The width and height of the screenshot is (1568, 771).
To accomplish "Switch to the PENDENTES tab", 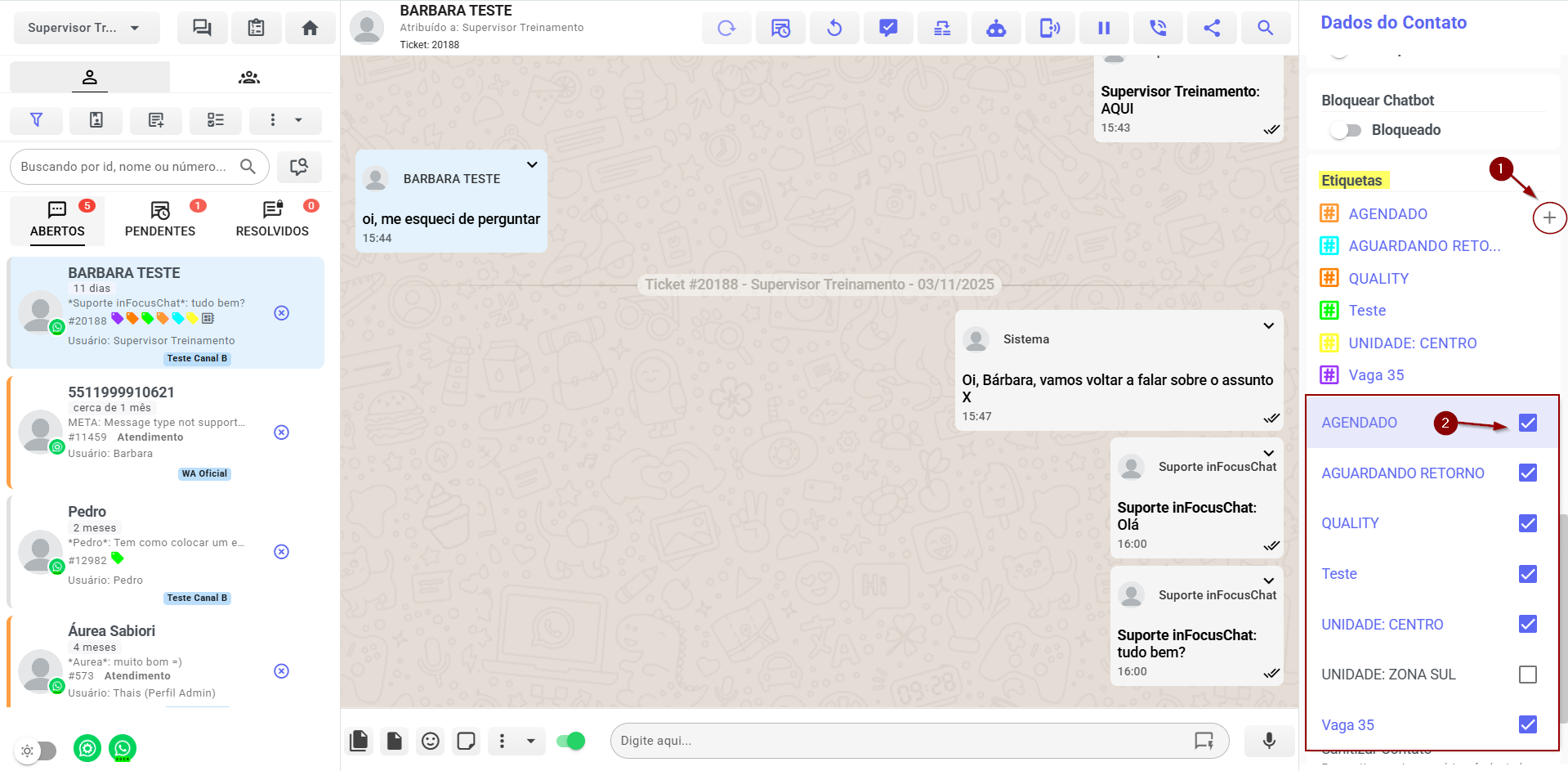I will pos(160,219).
